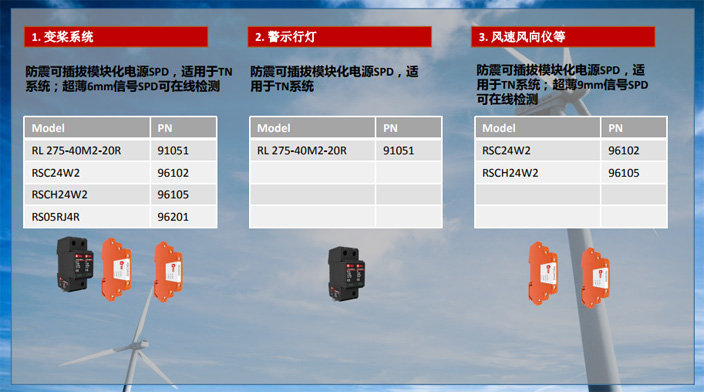Viewport: 704px width, 392px height.
Task: Select the description text mentioning 超薄9mm信号SPD
Action: pyautogui.click(x=562, y=84)
